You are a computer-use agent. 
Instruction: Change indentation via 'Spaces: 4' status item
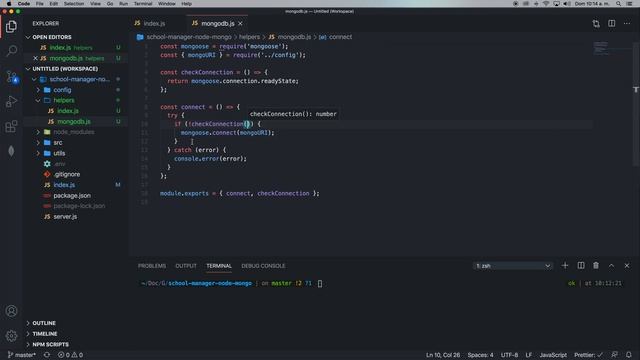point(480,355)
